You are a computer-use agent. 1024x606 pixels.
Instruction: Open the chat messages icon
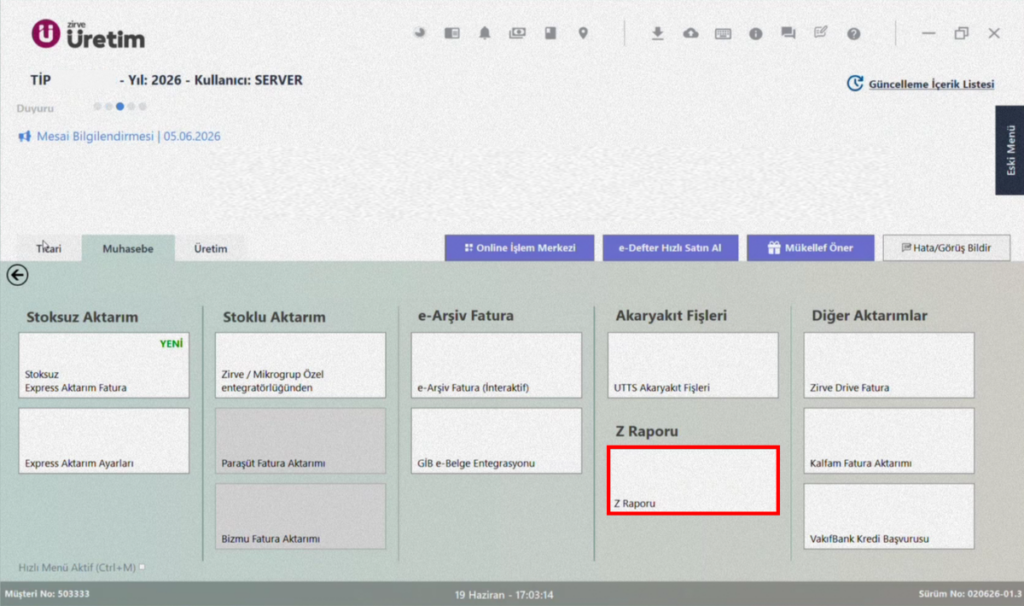click(x=788, y=33)
